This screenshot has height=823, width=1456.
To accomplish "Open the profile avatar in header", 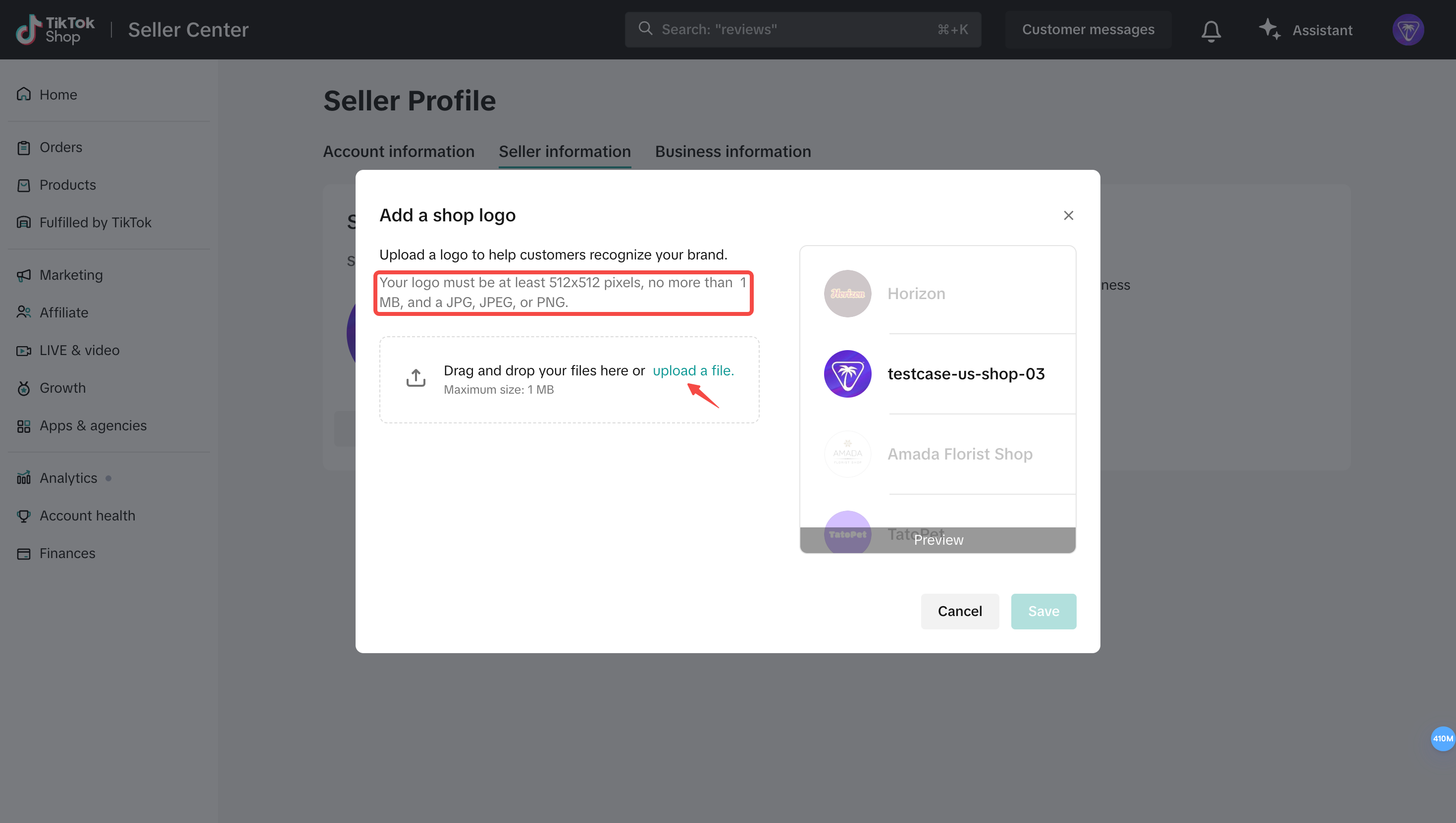I will [1407, 30].
